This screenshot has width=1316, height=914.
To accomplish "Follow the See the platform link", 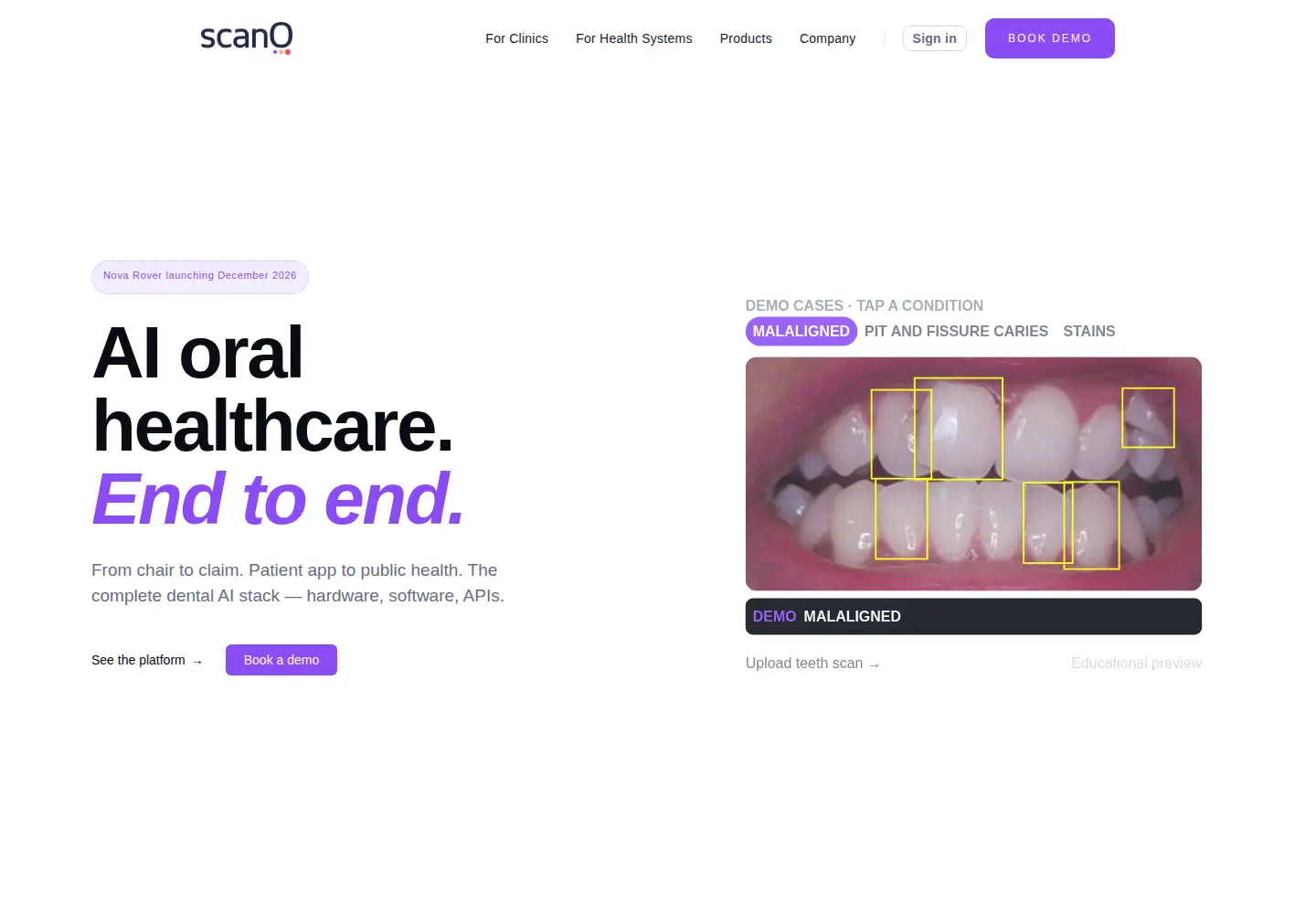I will pyautogui.click(x=147, y=660).
